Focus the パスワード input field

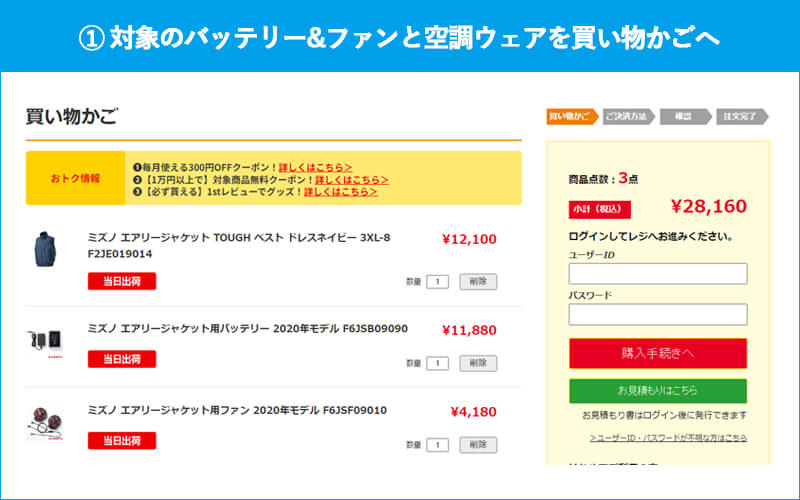click(x=657, y=314)
